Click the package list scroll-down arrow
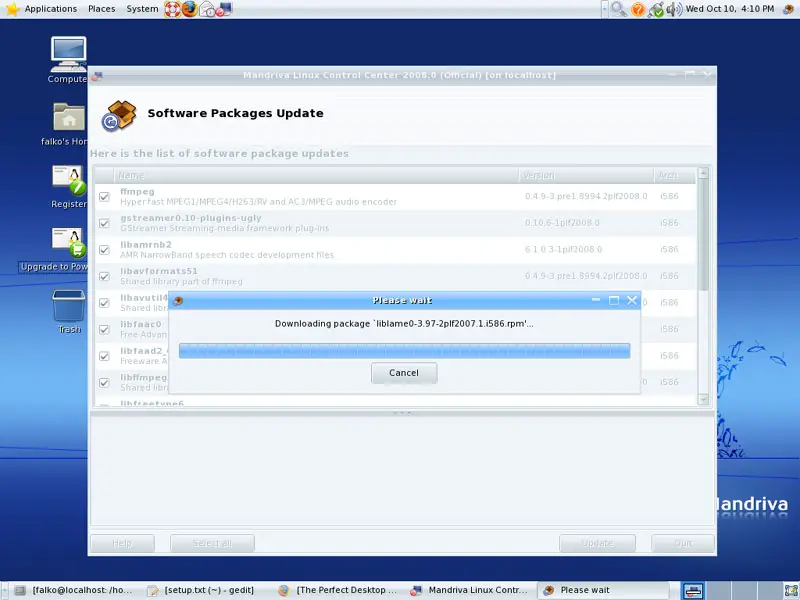Image resolution: width=800 pixels, height=600 pixels. pos(703,399)
